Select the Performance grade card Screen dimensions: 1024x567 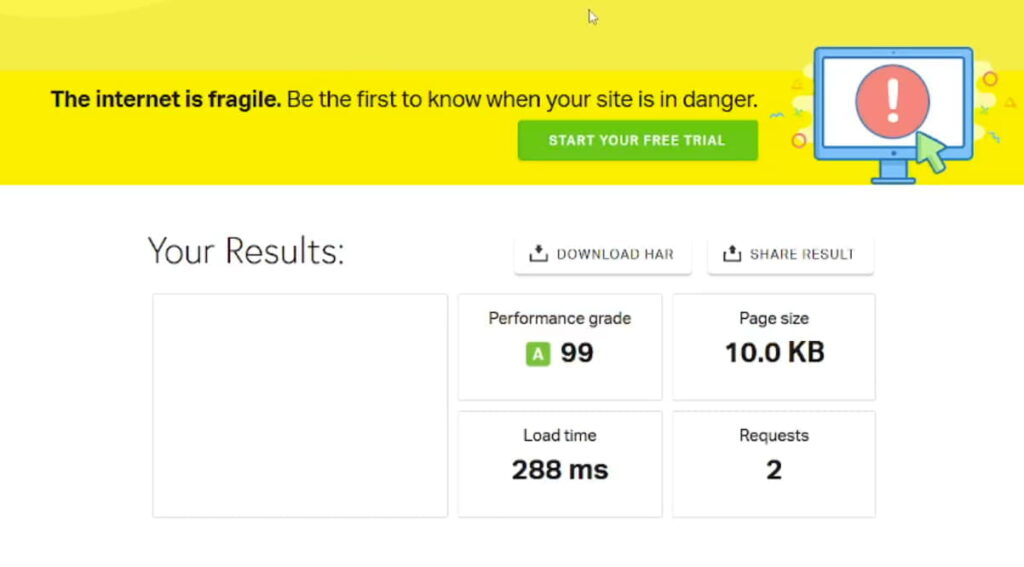pyautogui.click(x=560, y=347)
